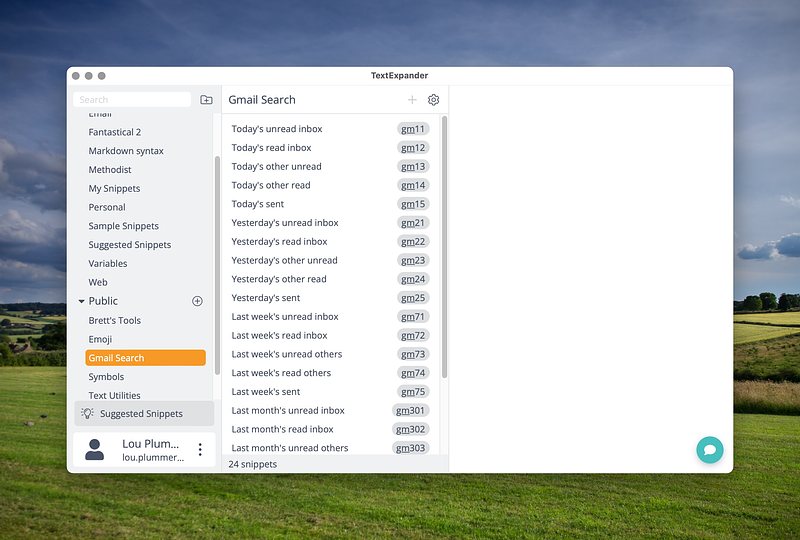Open Gmail Search group settings gear
800x540 pixels.
coord(434,100)
